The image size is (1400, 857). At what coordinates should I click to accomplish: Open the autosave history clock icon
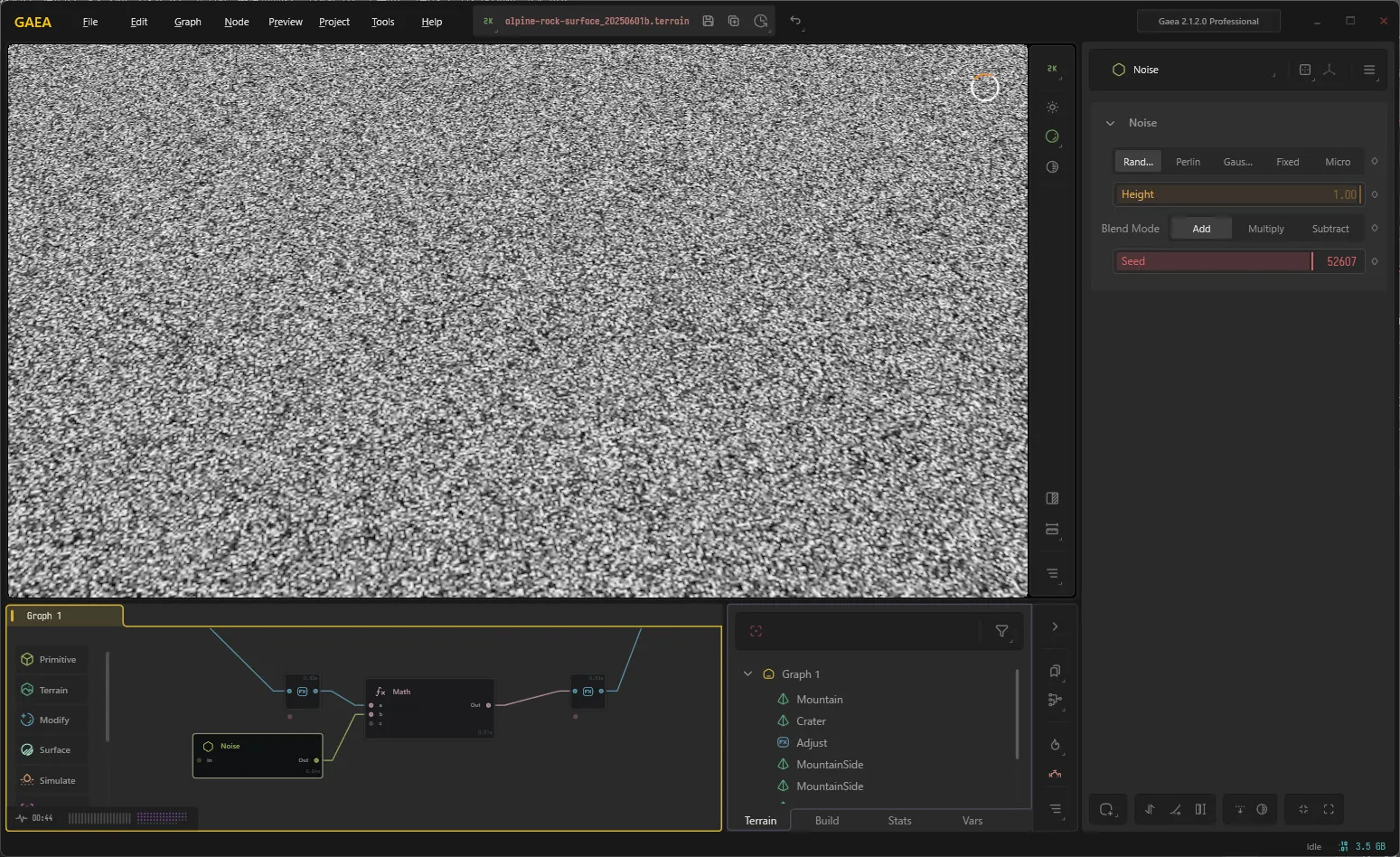[x=761, y=21]
